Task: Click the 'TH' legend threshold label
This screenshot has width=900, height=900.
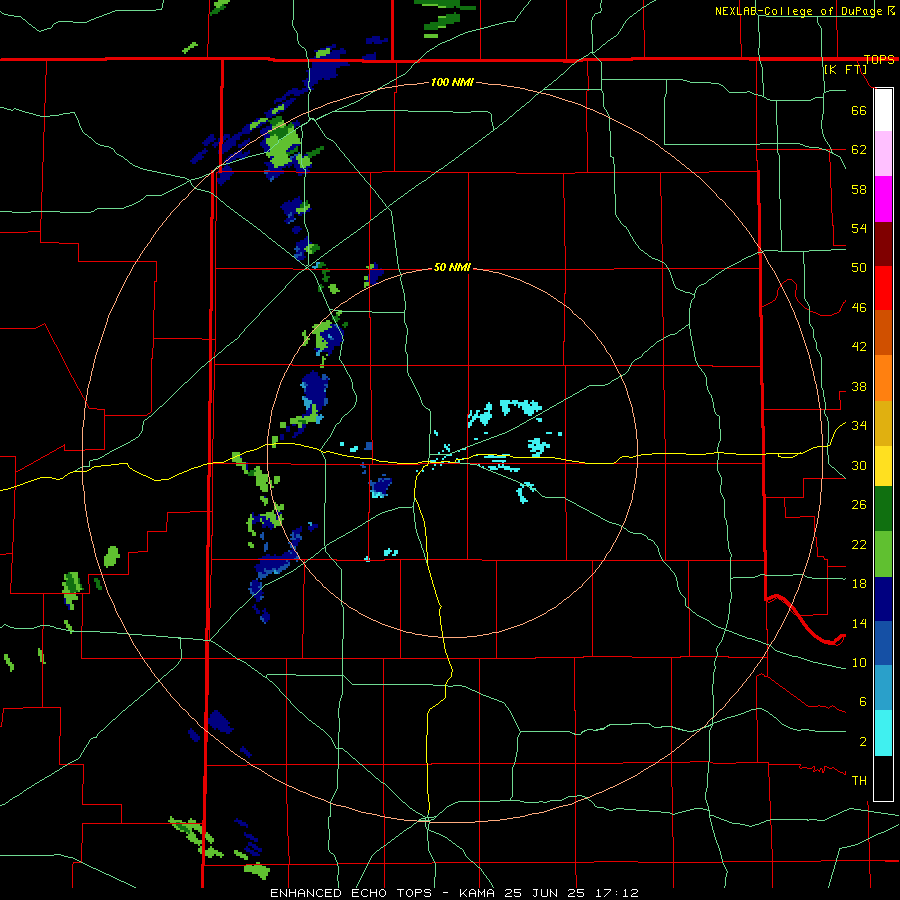Action: tap(859, 781)
